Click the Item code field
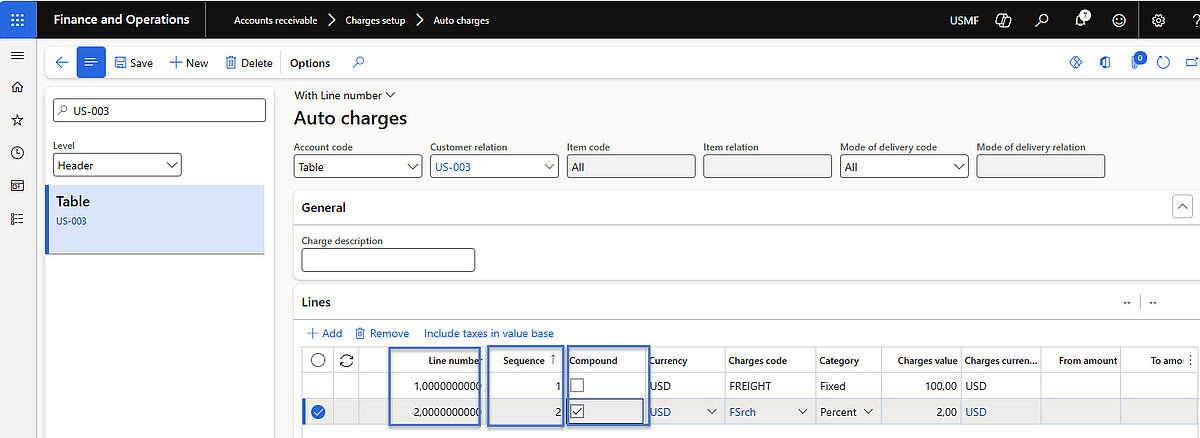This screenshot has width=1200, height=438. (631, 167)
